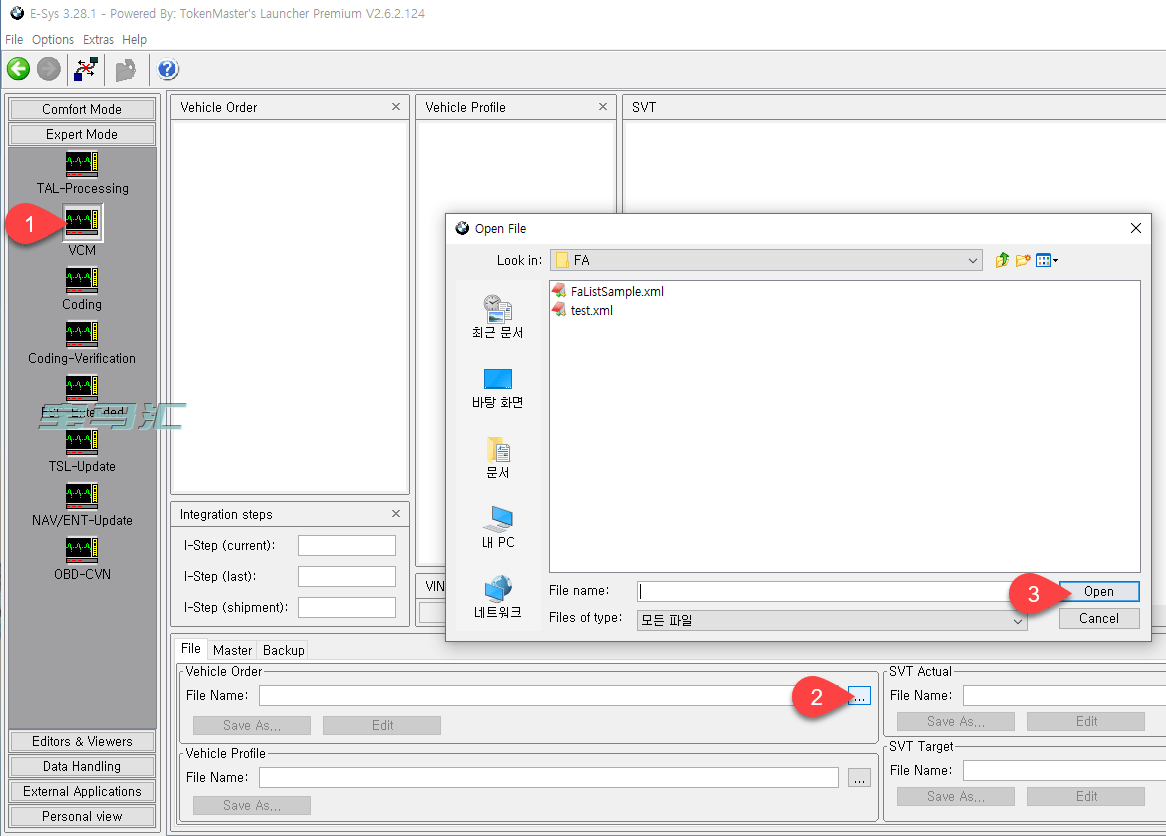Open the OBD-CVN module icon
The image size is (1166, 836).
pos(82,550)
